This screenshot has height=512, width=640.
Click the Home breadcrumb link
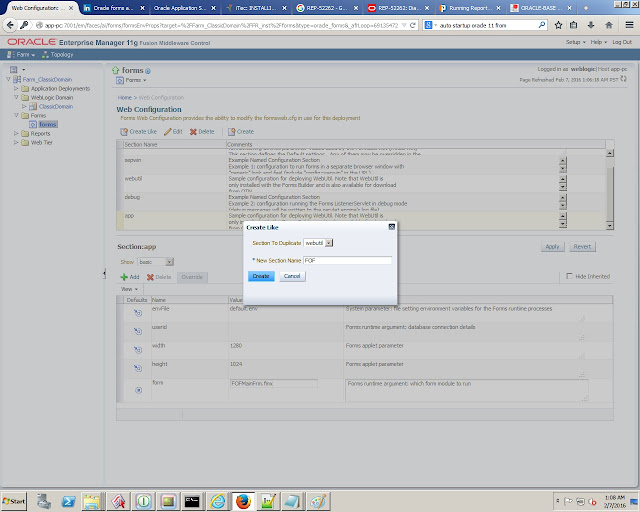point(124,98)
